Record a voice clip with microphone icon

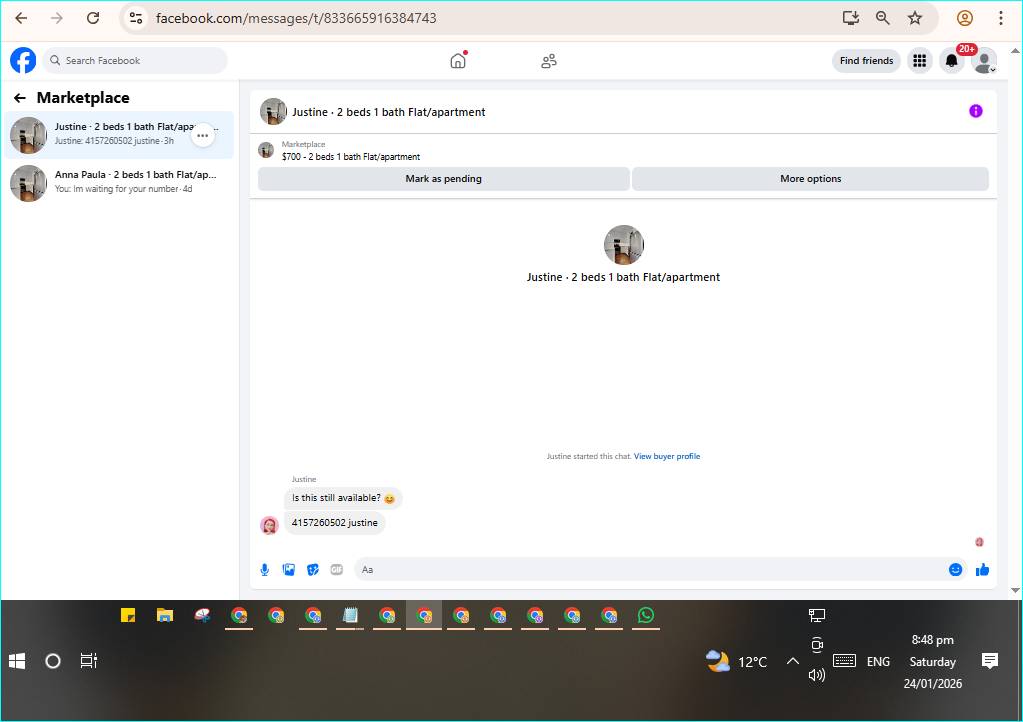click(x=265, y=569)
